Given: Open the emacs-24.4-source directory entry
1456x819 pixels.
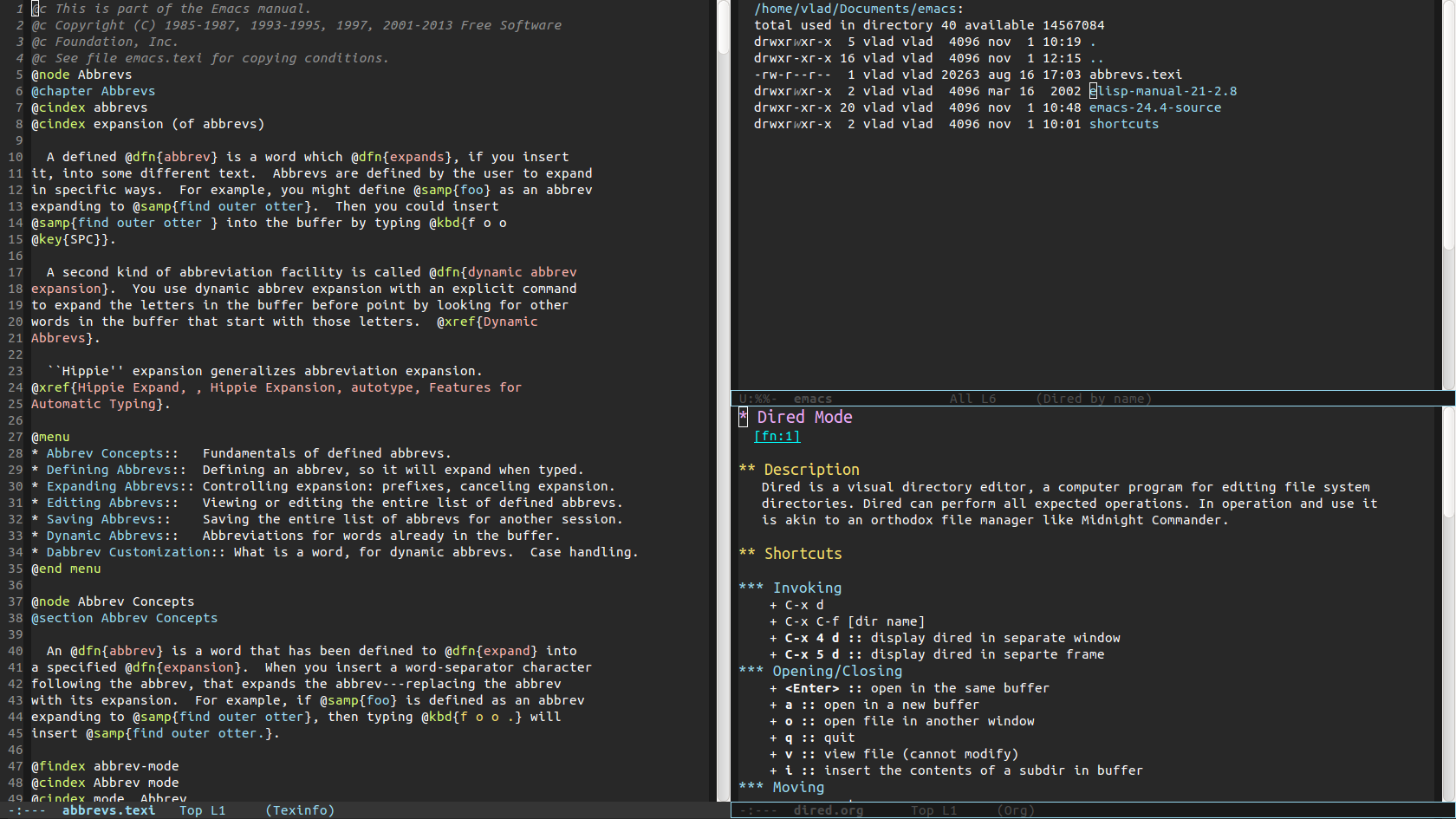Looking at the screenshot, I should pyautogui.click(x=1155, y=107).
